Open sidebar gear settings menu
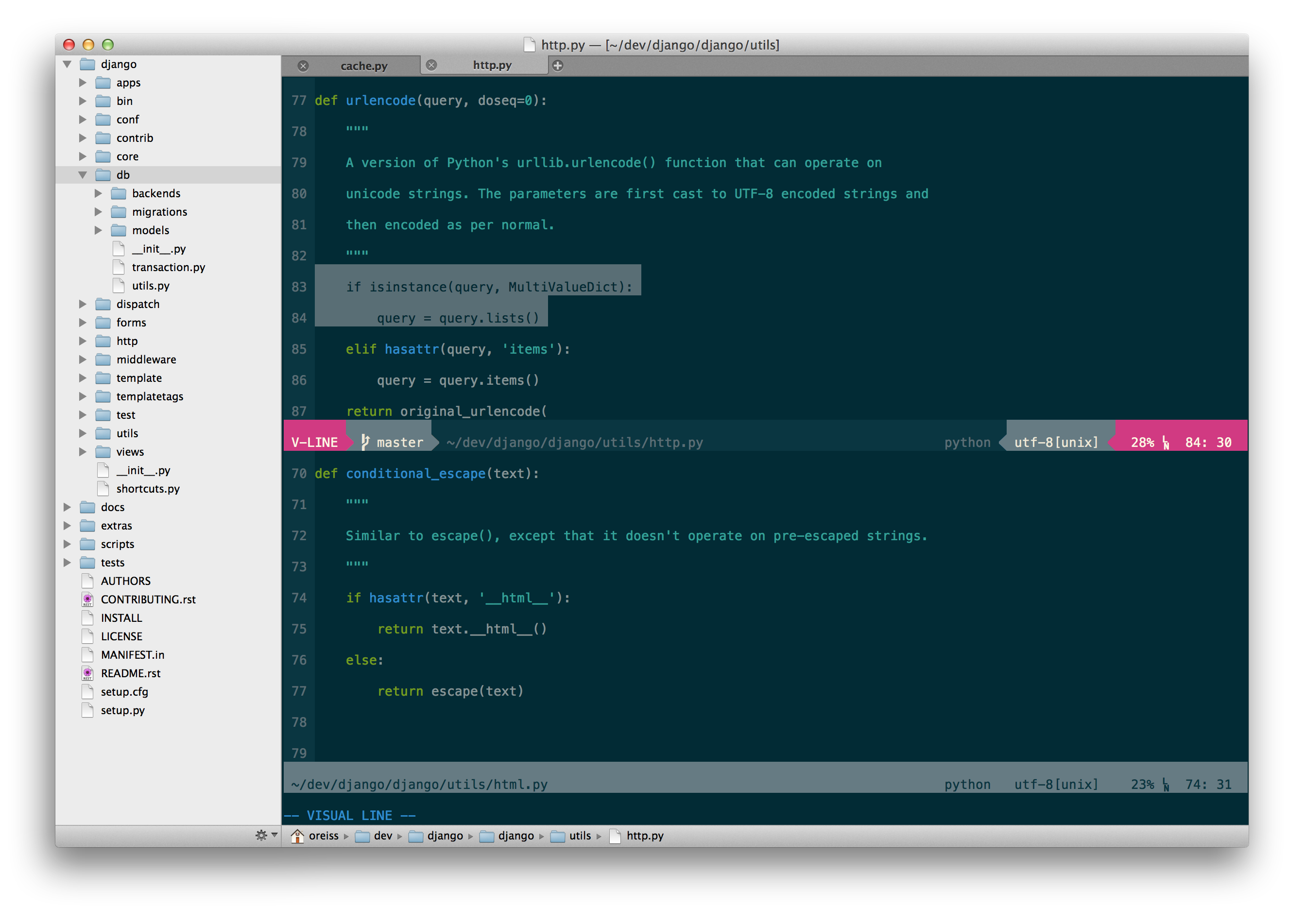 (266, 835)
